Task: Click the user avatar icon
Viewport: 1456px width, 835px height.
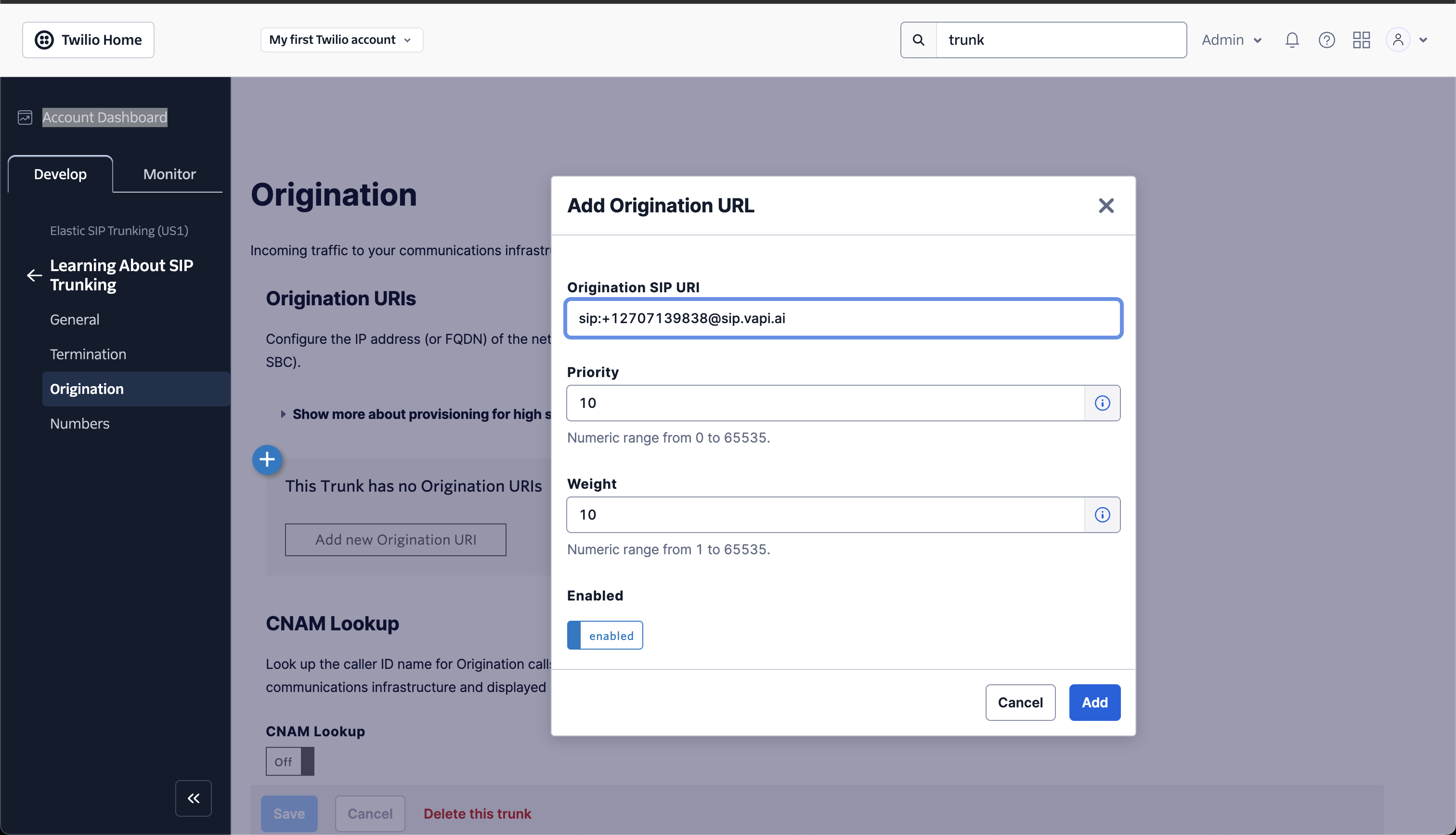Action: [1399, 39]
